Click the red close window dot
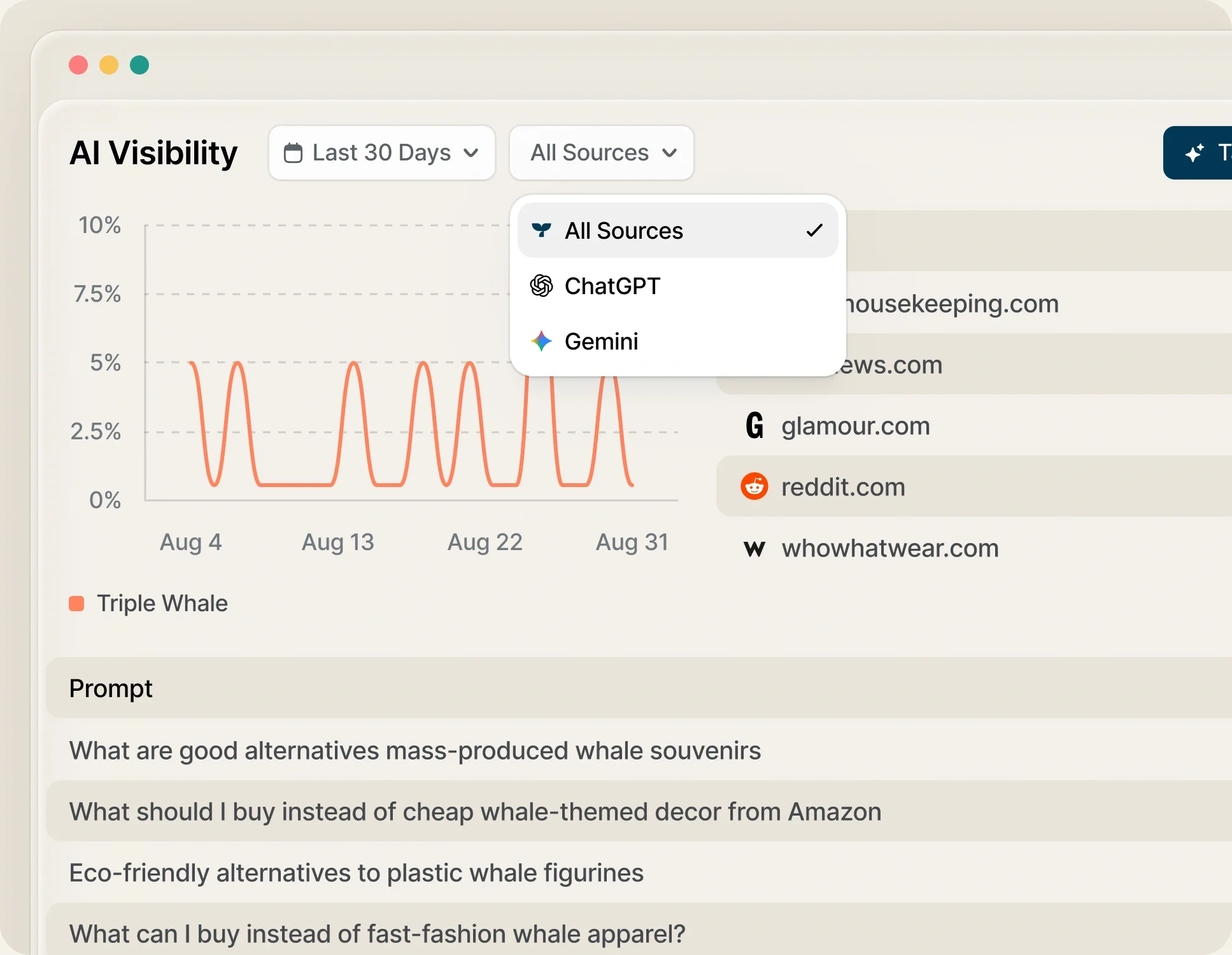 click(78, 65)
